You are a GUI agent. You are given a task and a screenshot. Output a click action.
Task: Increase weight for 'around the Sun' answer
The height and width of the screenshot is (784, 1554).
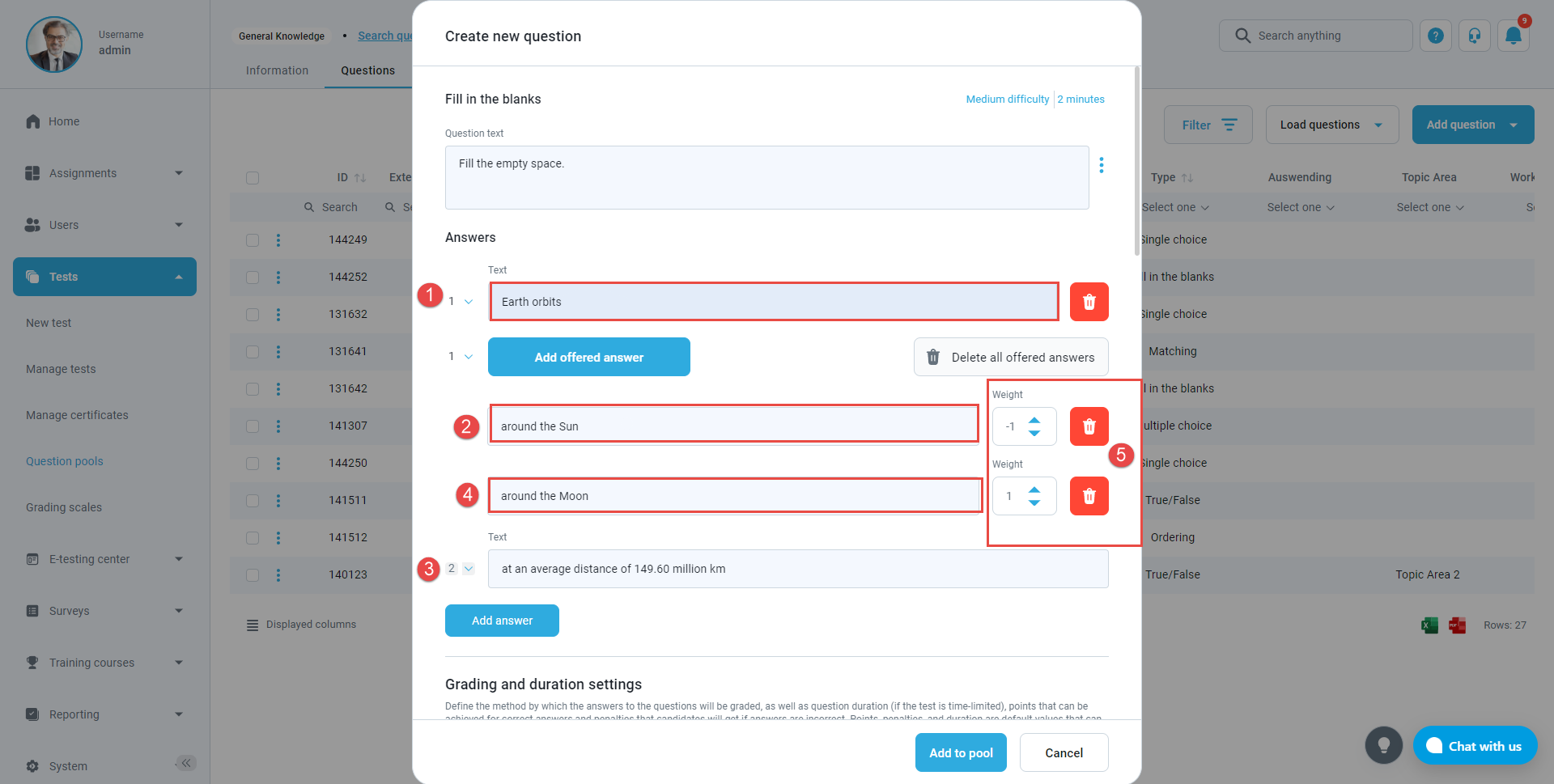(1034, 420)
